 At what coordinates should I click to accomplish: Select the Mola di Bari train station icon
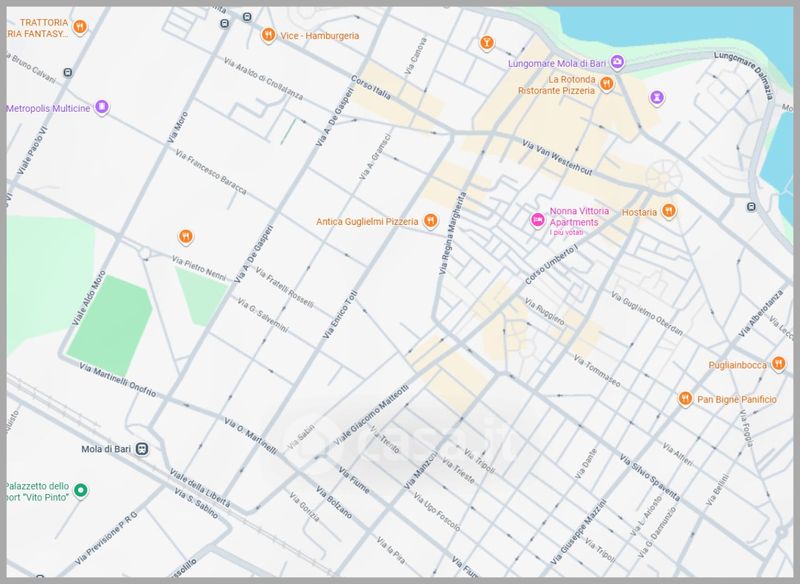[x=144, y=448]
